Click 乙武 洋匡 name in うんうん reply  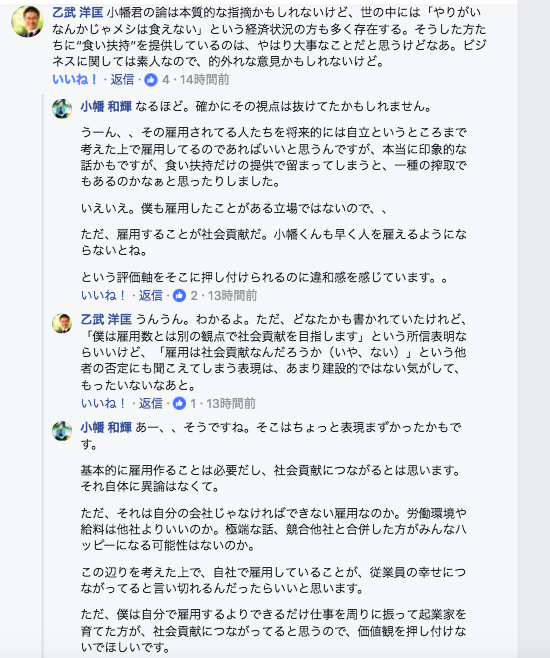(106, 319)
